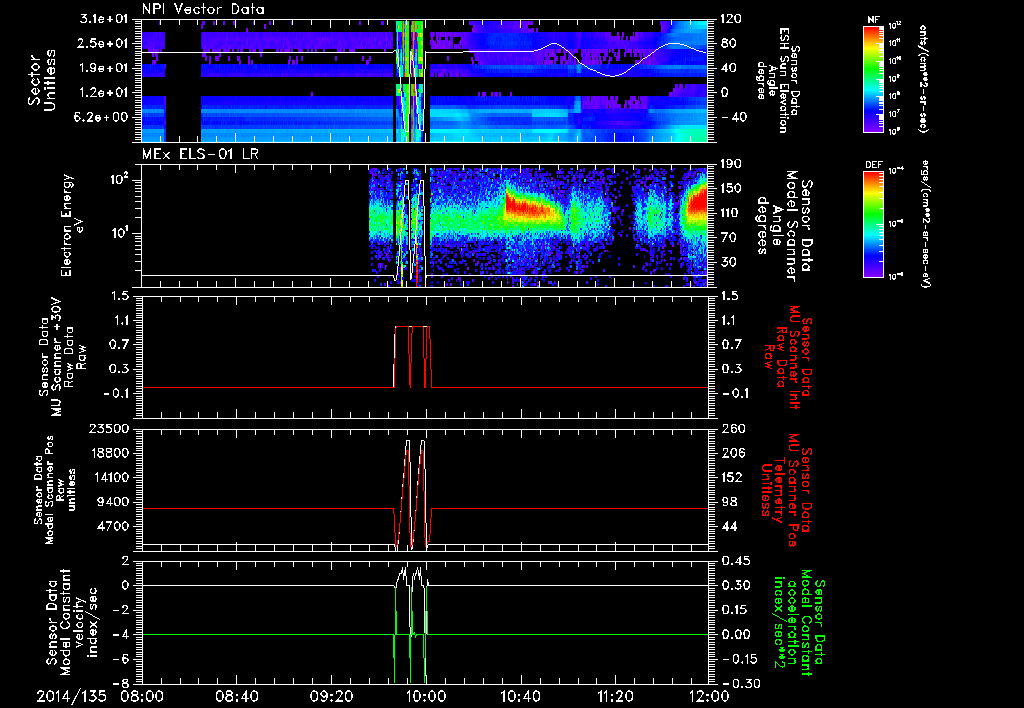Click the NF flux color bar
Screen dimensions: 1024x708
pos(873,78)
